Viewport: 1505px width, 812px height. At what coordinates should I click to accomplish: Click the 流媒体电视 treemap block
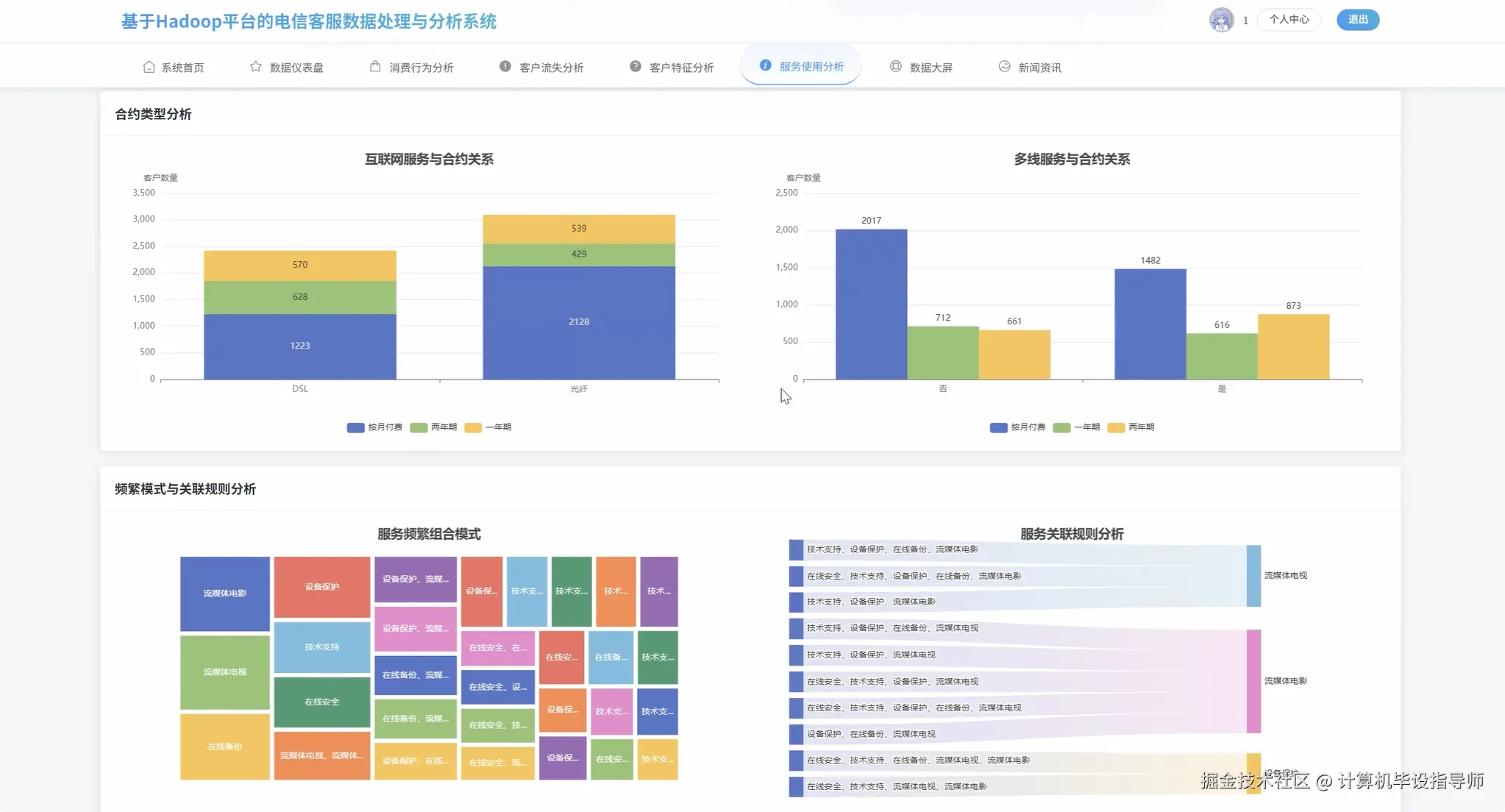point(225,672)
